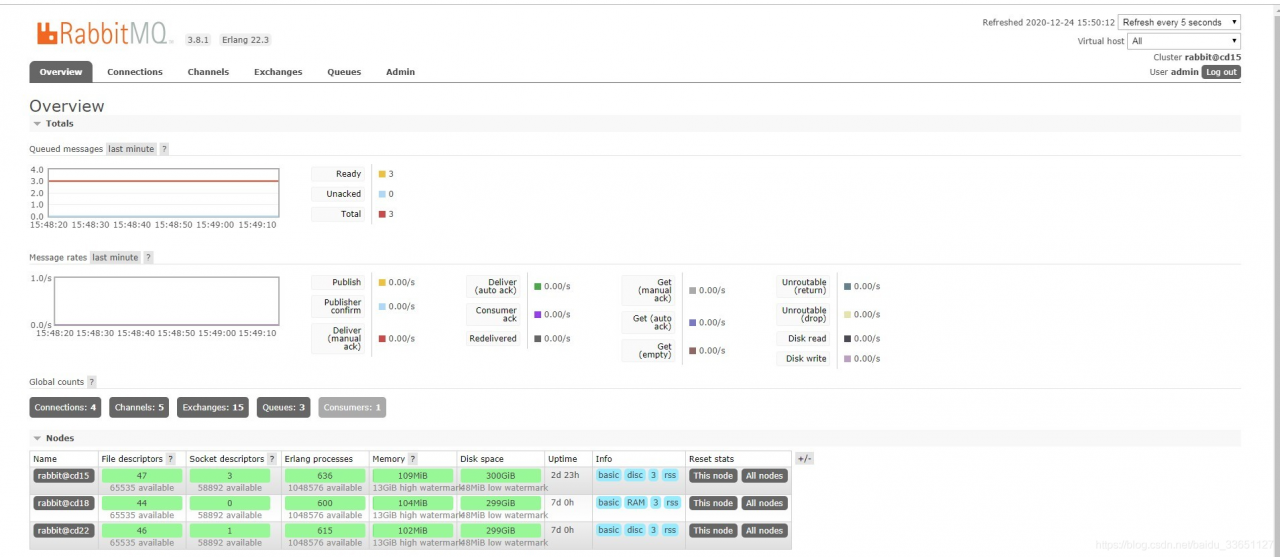1280x557 pixels.
Task: Open help for Global counts
Action: [92, 382]
